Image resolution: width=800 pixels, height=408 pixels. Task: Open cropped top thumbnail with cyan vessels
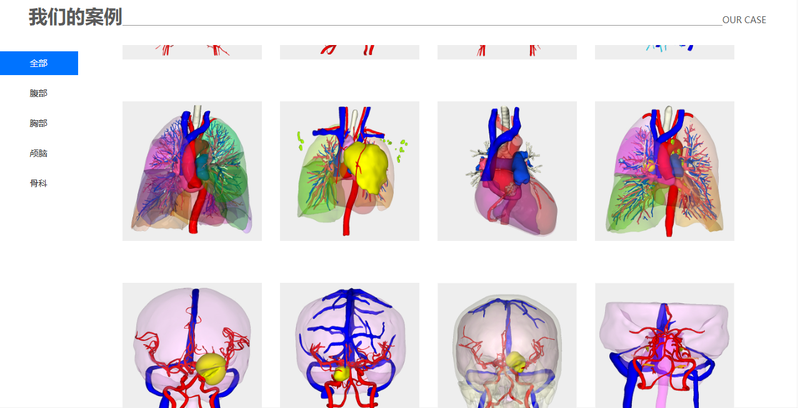(x=664, y=52)
